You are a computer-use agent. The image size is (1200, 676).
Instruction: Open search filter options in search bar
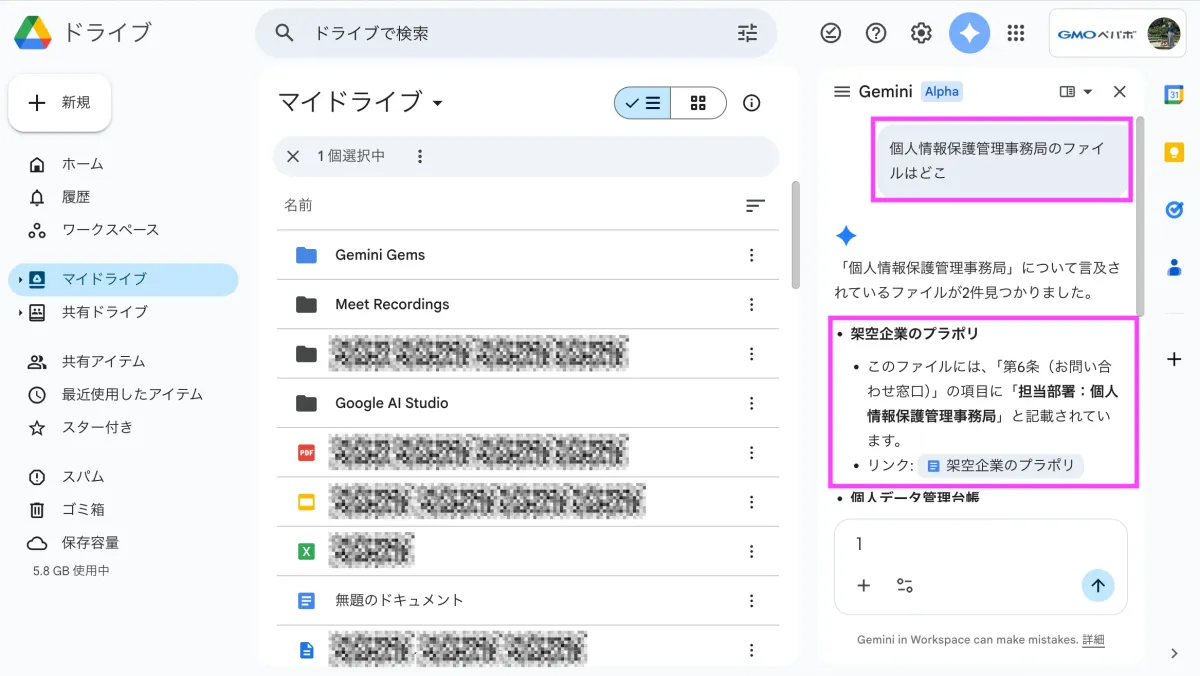(x=747, y=33)
